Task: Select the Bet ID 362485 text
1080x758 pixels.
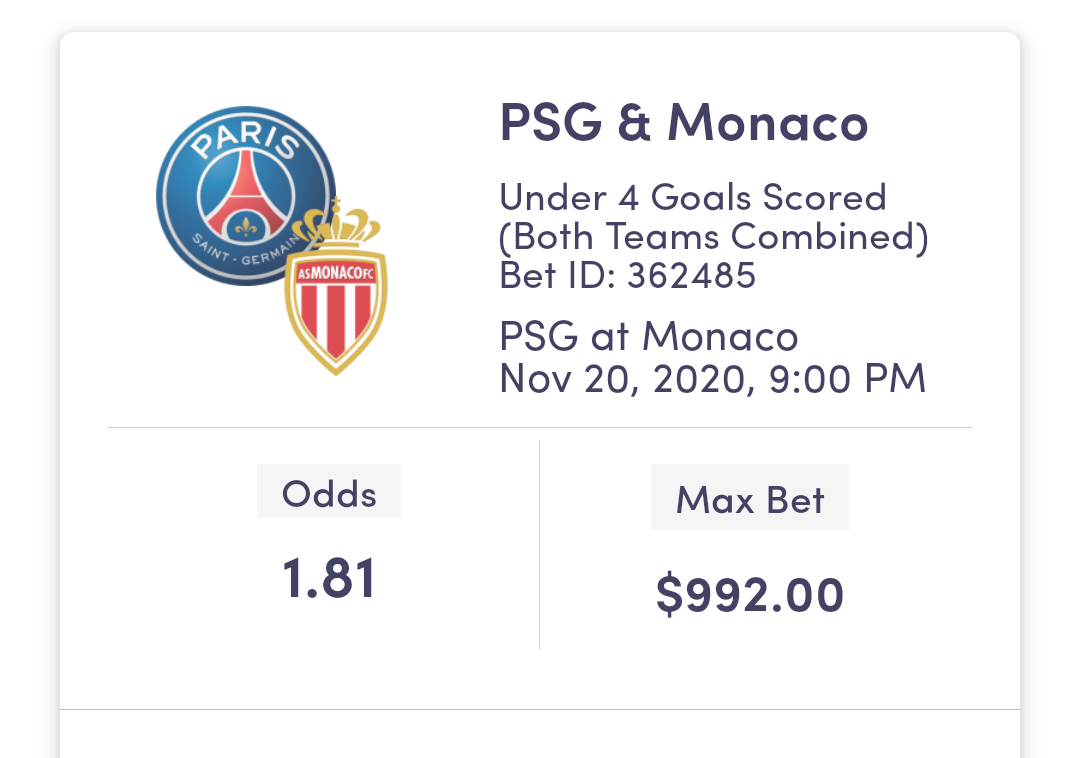Action: (x=627, y=275)
